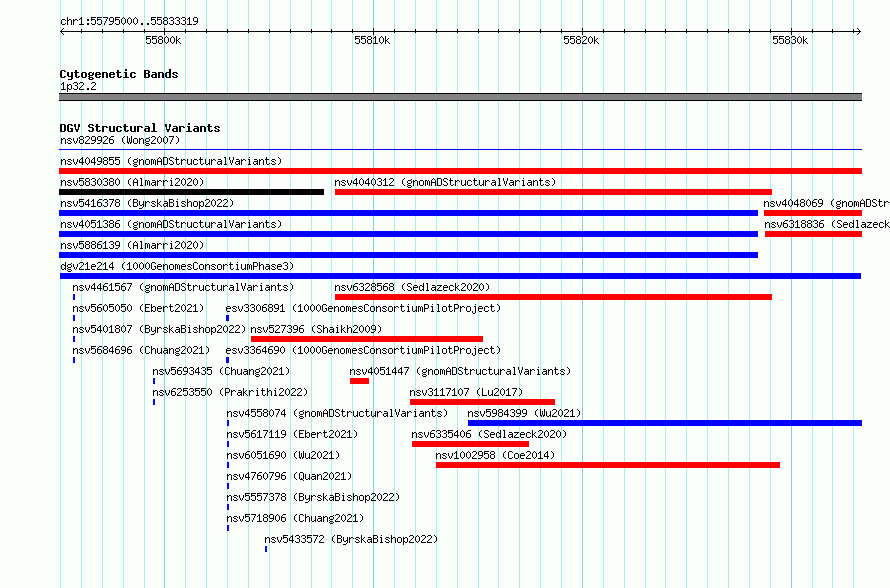Select the red nsv4040312 variant bar
Image resolution: width=890 pixels, height=588 pixels.
tap(553, 192)
